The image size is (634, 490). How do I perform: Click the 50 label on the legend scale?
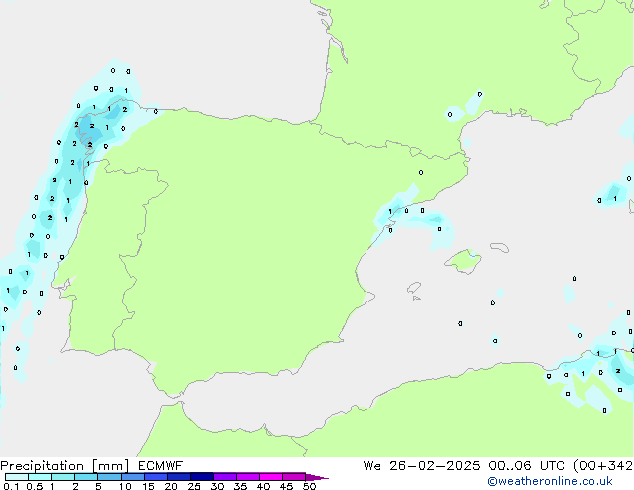pyautogui.click(x=309, y=487)
